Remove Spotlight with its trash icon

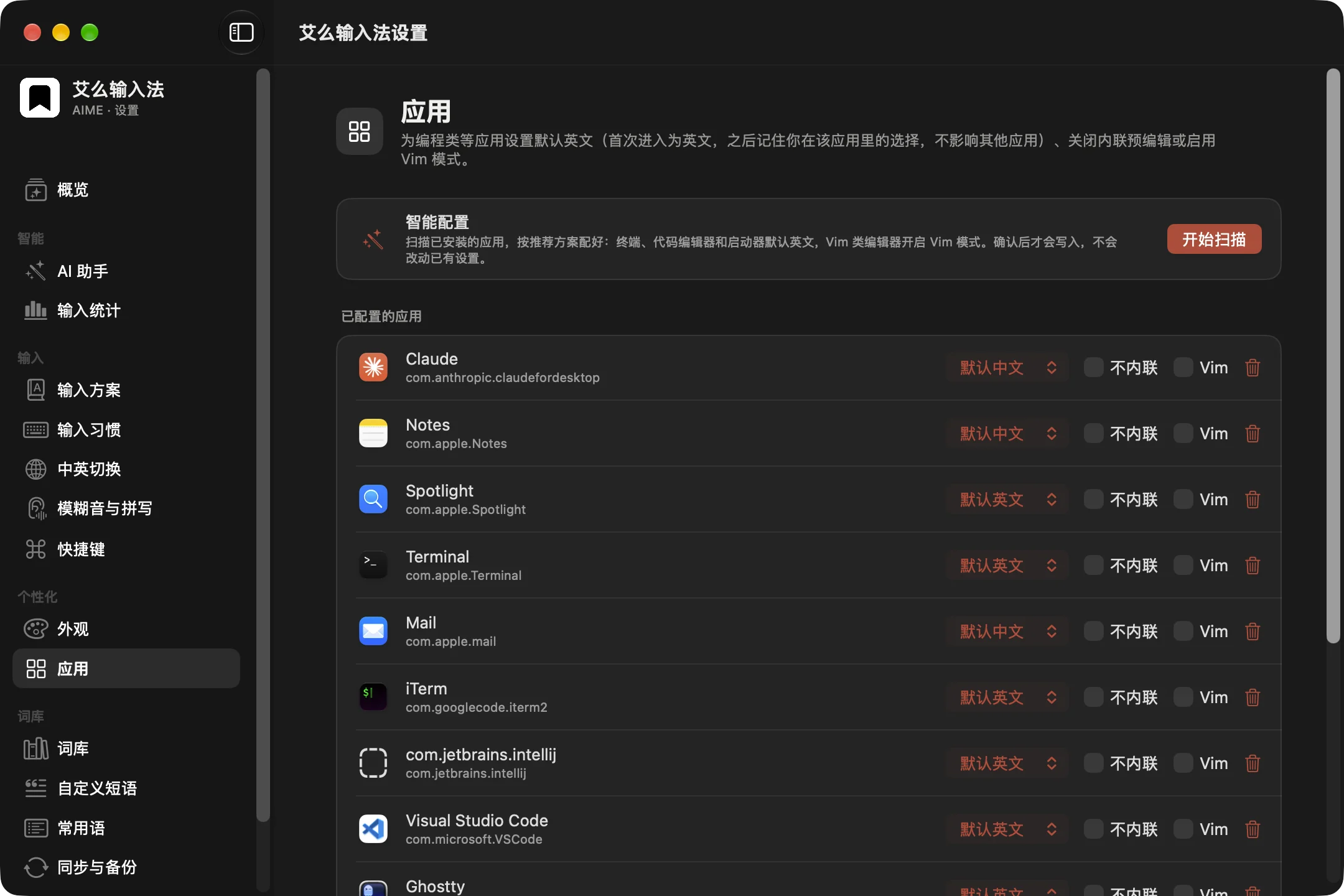coord(1253,500)
